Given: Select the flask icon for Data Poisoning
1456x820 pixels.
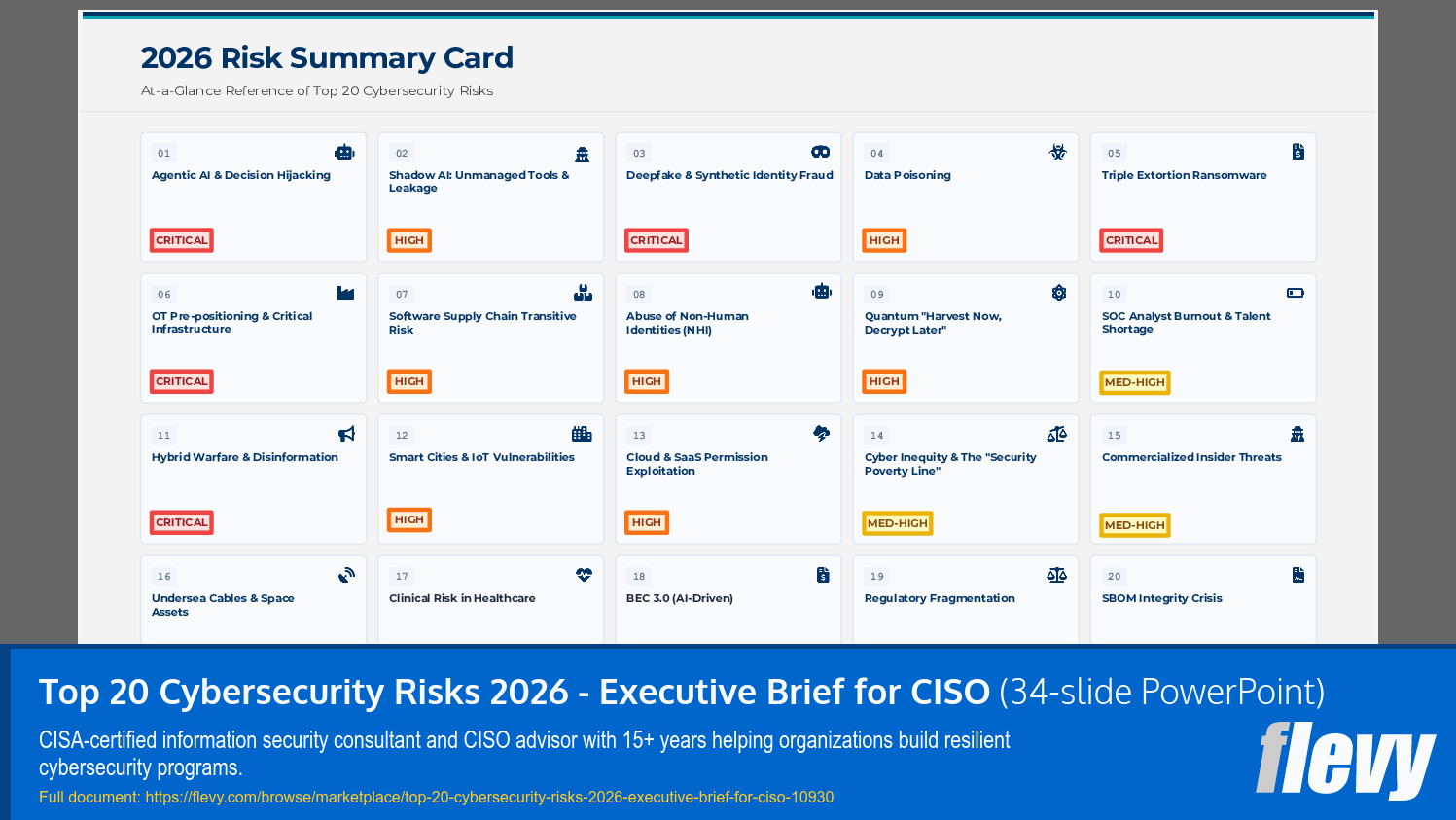Looking at the screenshot, I should coord(1057,152).
